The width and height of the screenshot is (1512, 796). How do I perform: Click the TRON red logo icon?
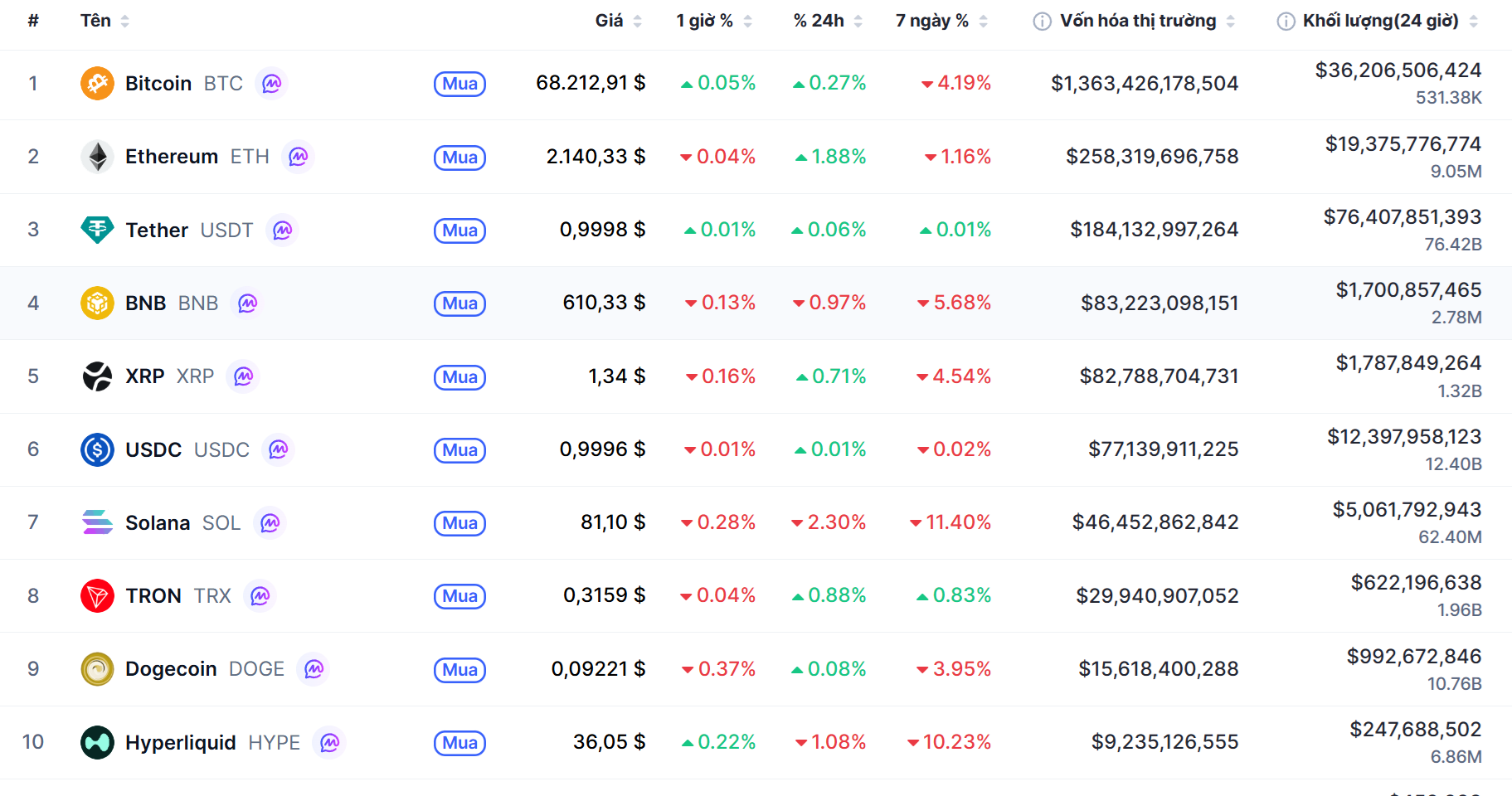(x=97, y=595)
